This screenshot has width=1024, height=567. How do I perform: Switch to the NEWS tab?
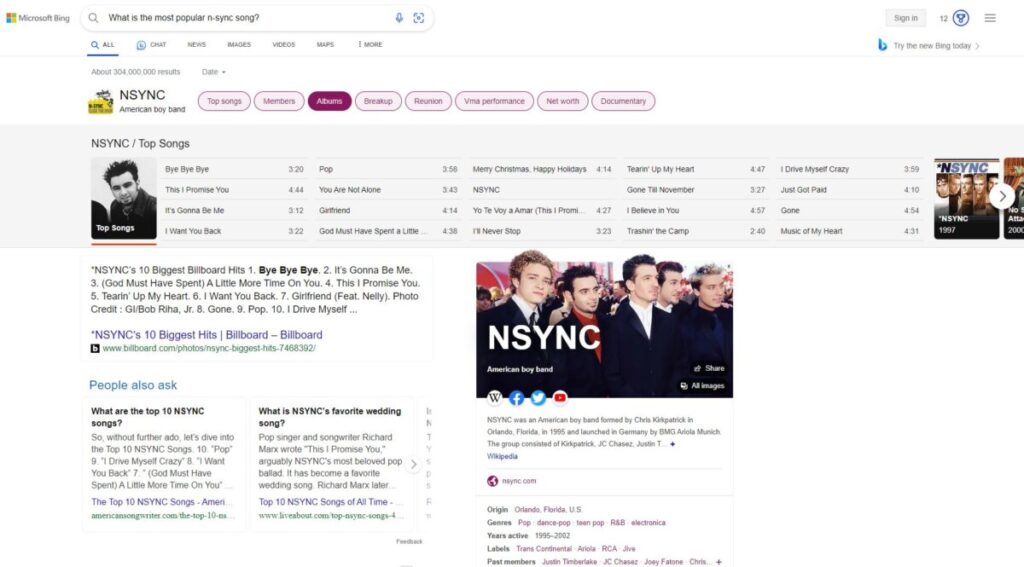click(197, 44)
